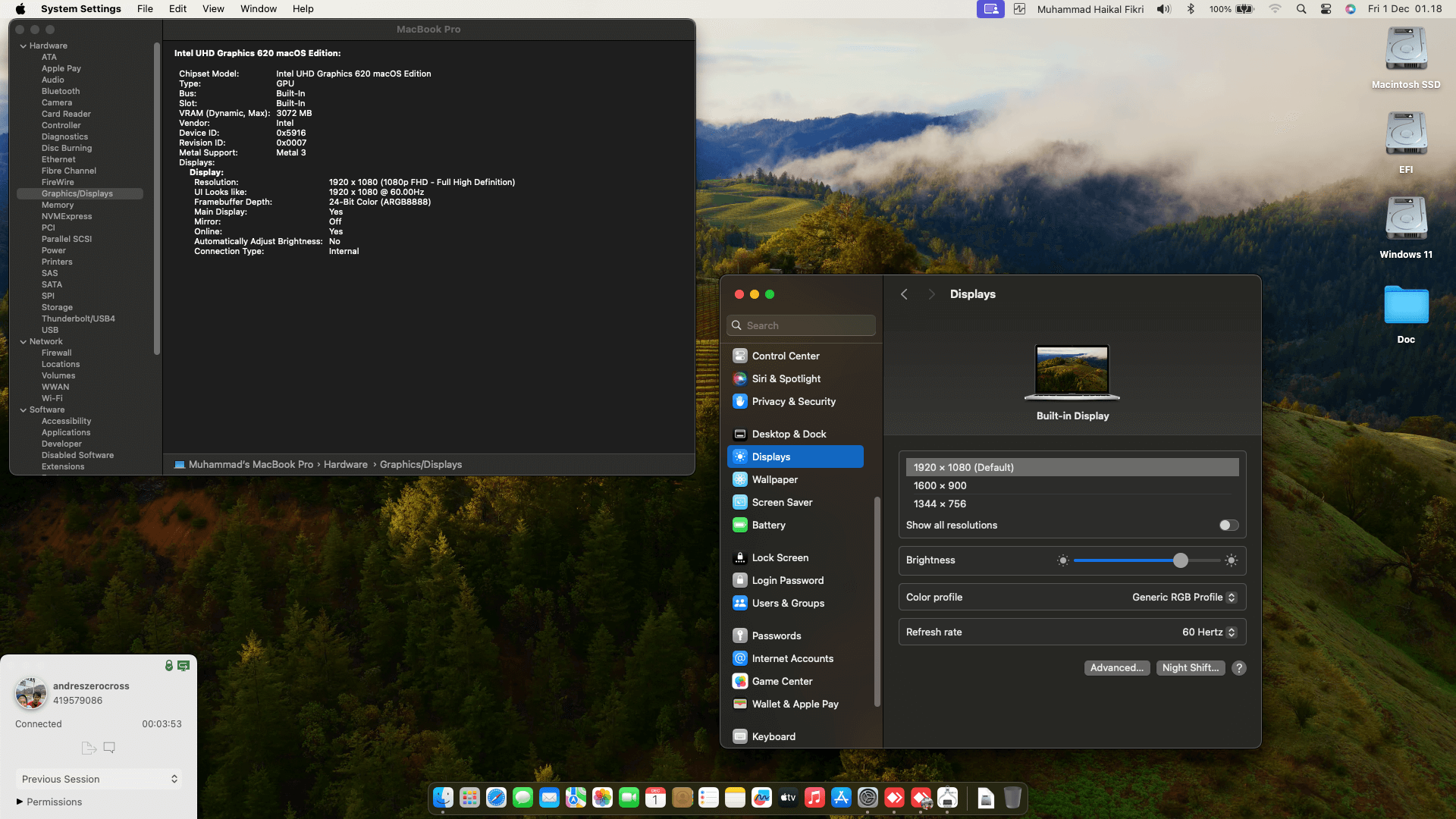The height and width of the screenshot is (819, 1456).
Task: Open Siri & Spotlight settings
Action: coord(786,378)
